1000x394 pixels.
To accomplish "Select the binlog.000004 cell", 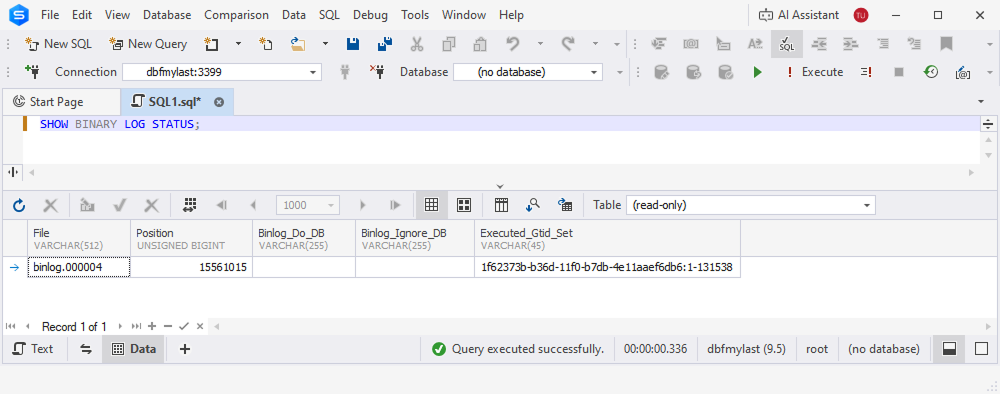I will [x=79, y=268].
